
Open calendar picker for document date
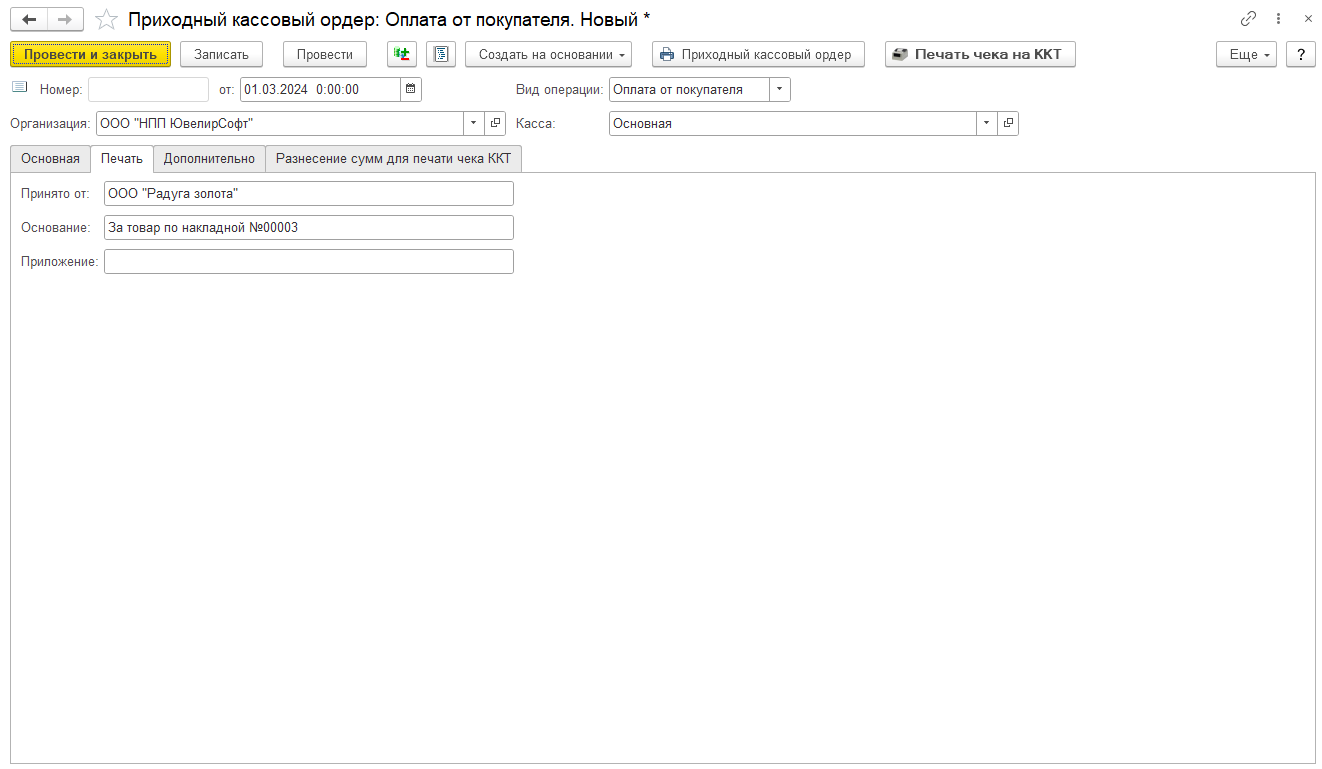[410, 89]
